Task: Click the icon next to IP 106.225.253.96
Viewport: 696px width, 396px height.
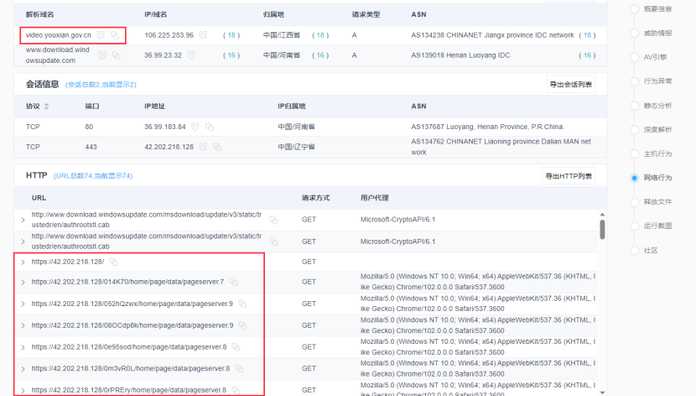Action: [203, 35]
